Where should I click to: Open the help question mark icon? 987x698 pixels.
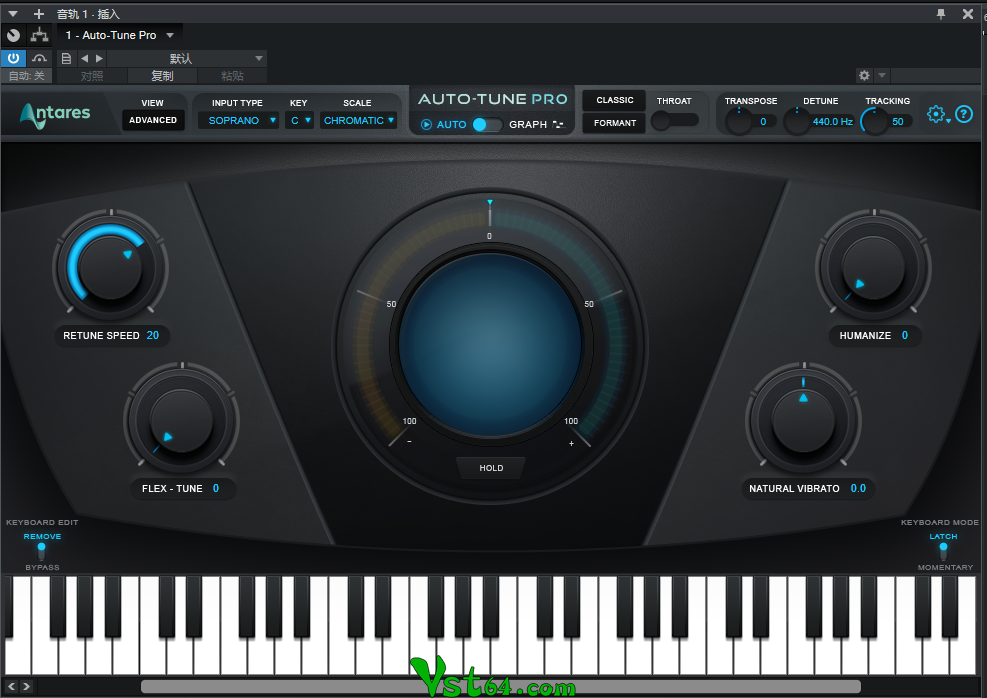point(964,114)
